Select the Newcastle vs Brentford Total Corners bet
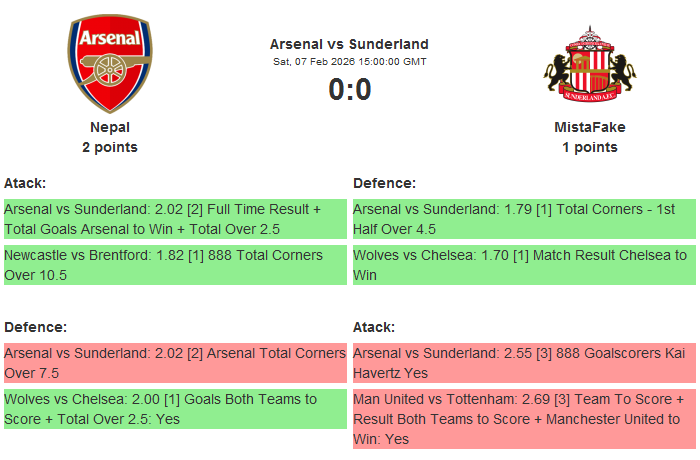700x460 pixels. pos(174,265)
